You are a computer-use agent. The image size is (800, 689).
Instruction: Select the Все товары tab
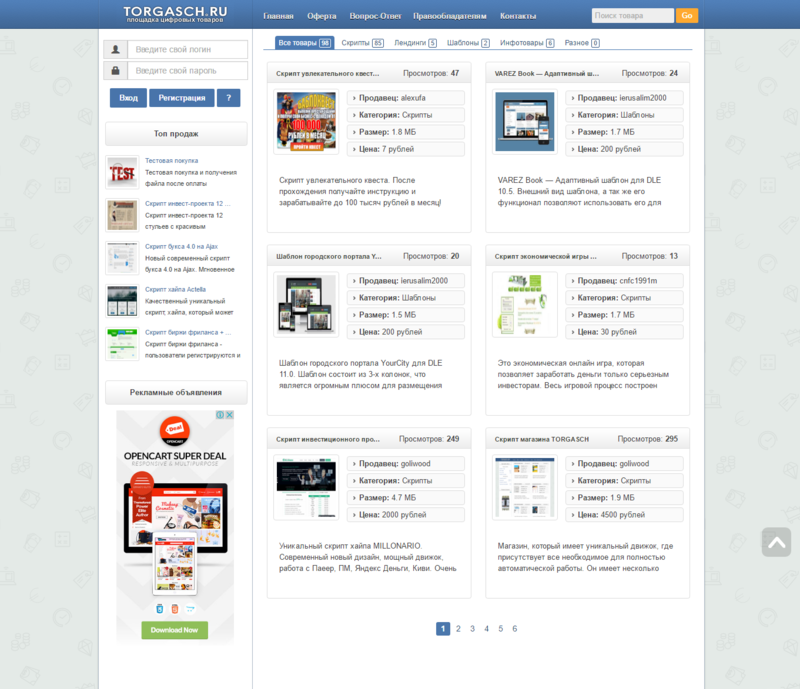[304, 43]
